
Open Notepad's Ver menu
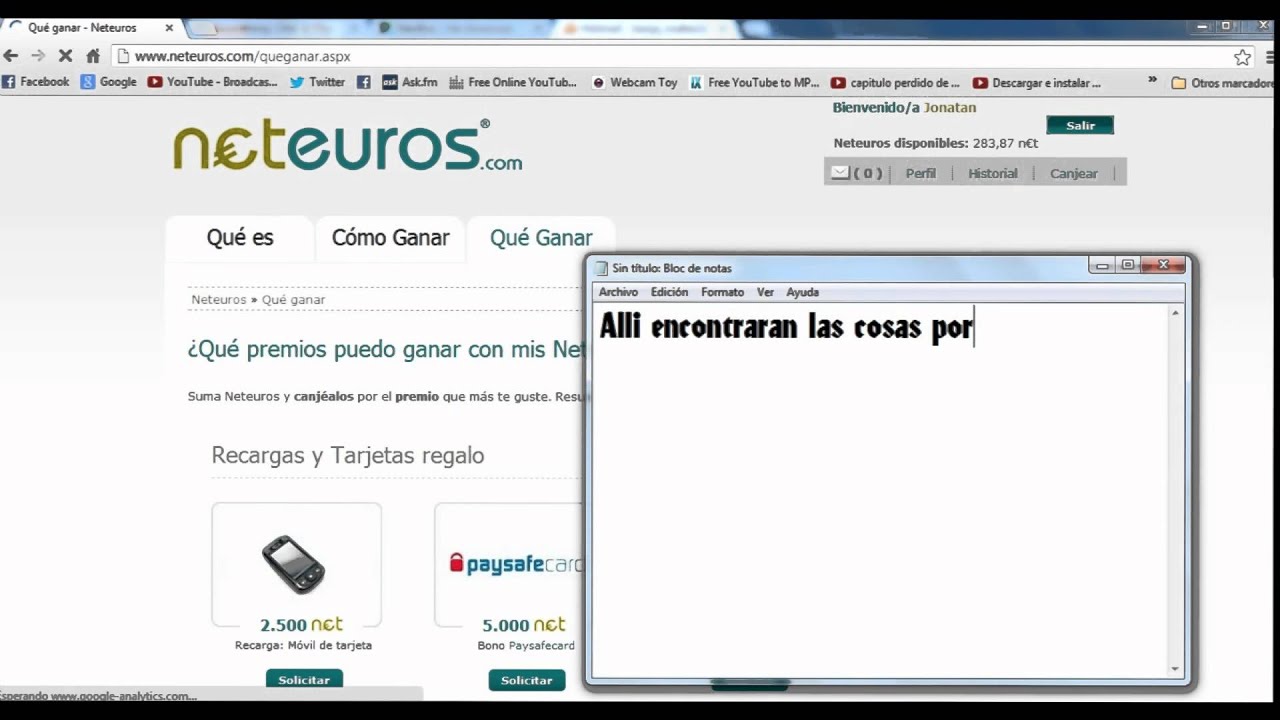tap(765, 292)
